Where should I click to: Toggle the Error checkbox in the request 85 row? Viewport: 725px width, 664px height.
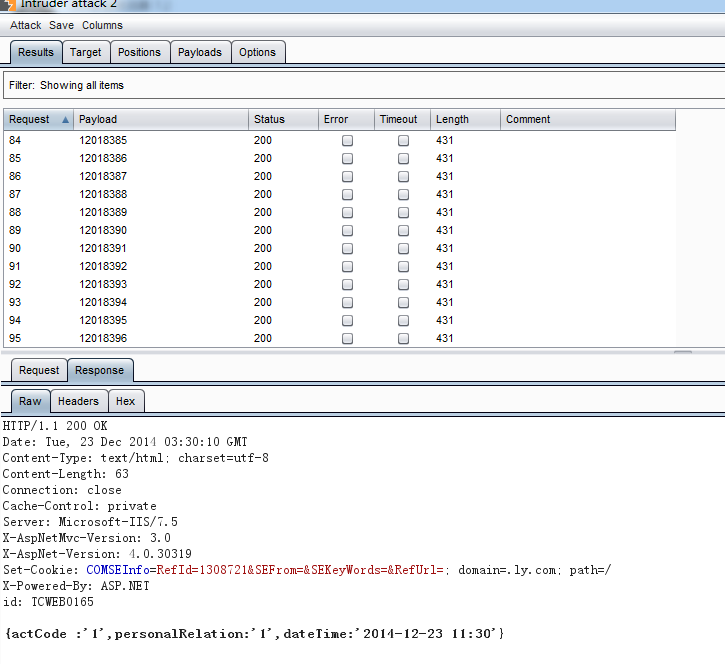[x=347, y=159]
